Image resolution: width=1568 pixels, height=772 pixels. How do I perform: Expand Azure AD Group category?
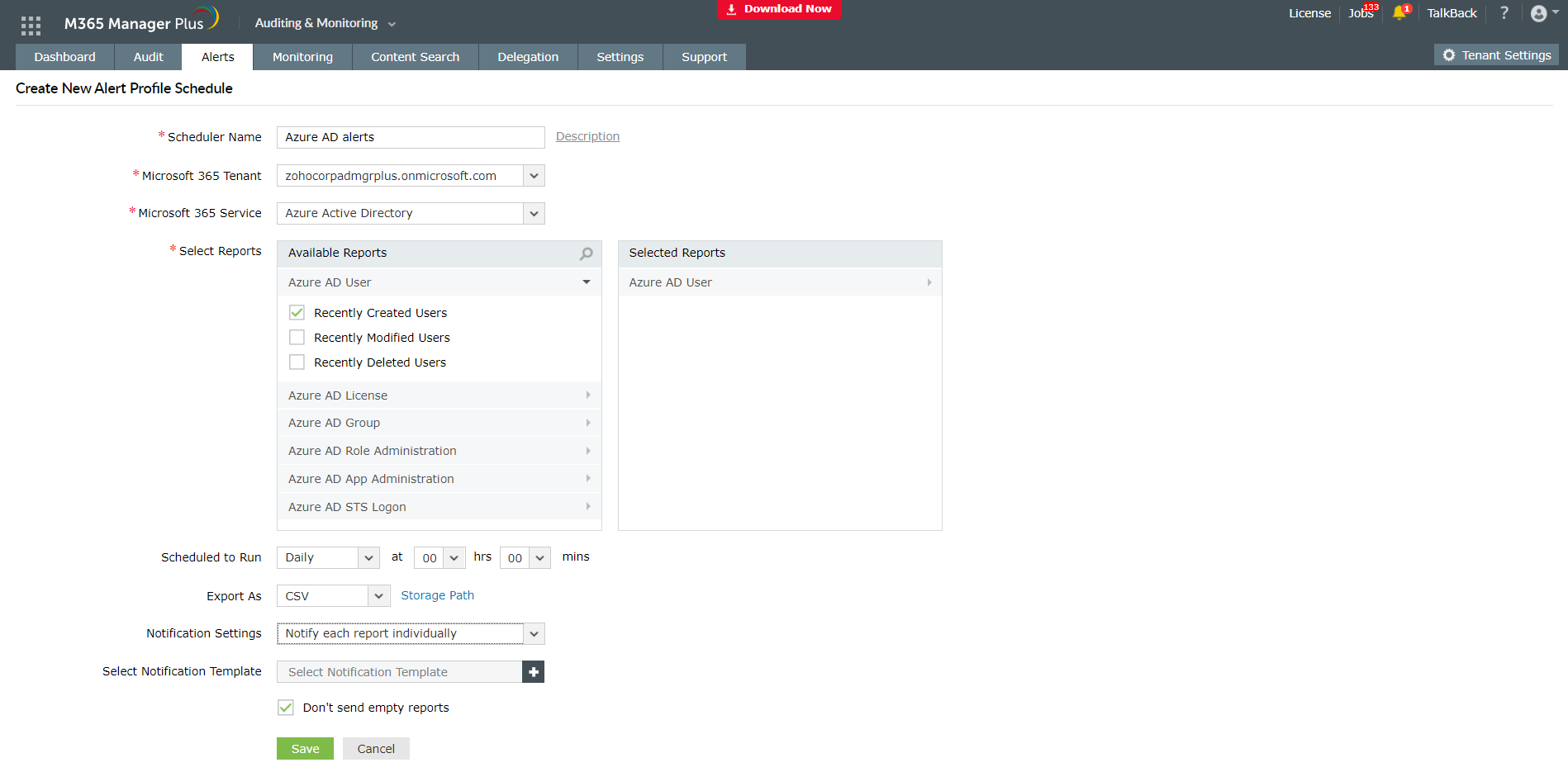click(x=440, y=423)
